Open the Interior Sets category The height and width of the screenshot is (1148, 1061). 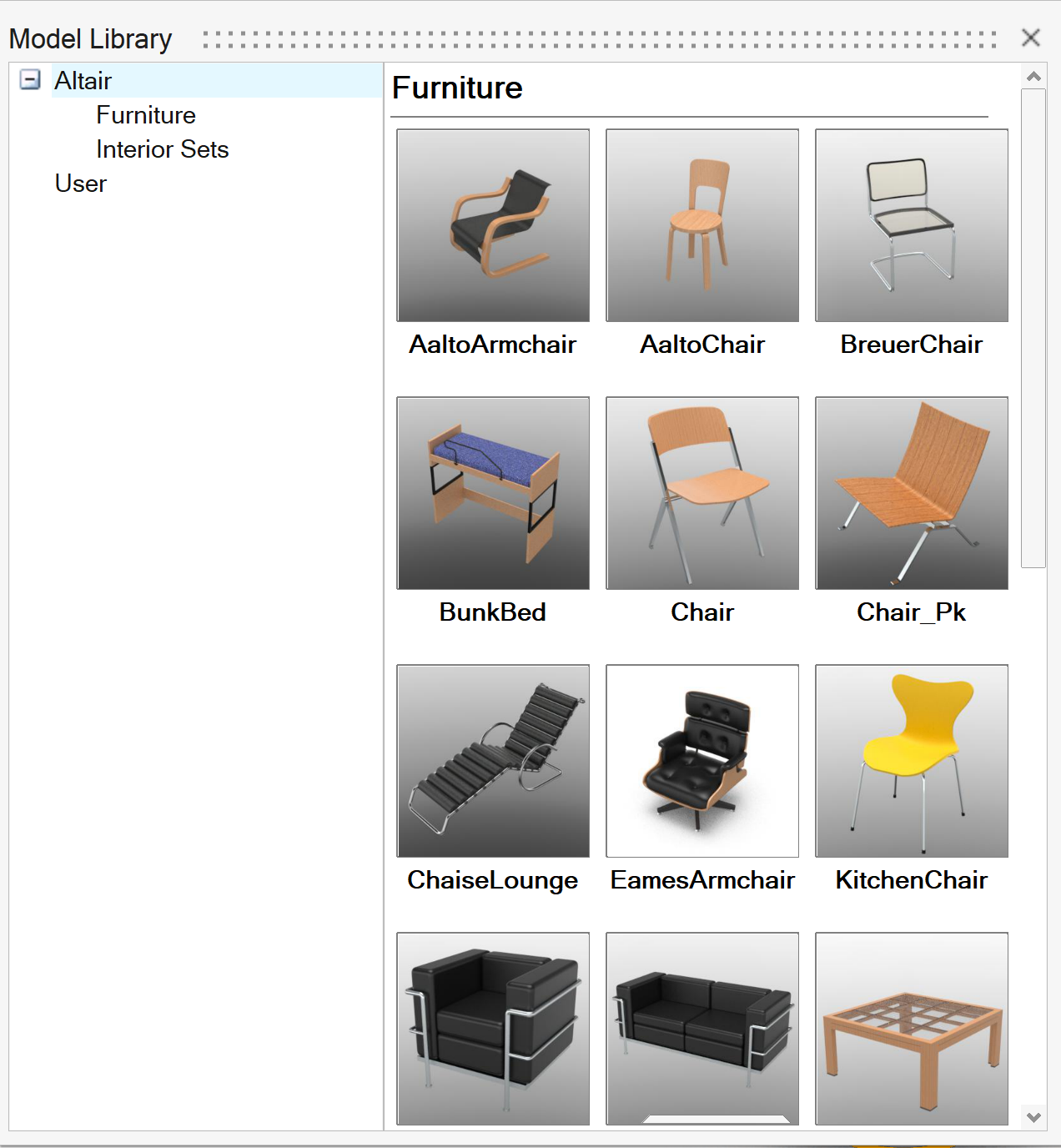(162, 149)
